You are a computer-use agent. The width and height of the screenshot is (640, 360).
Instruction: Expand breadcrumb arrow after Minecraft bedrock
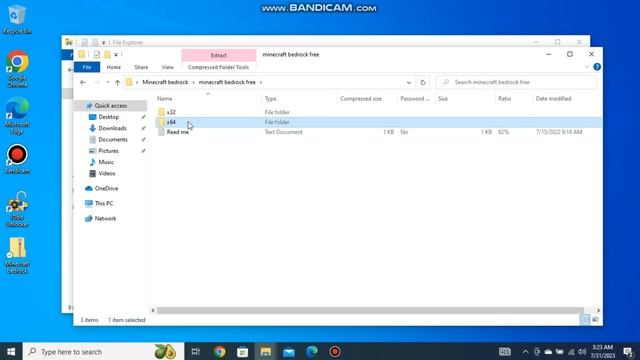point(193,82)
